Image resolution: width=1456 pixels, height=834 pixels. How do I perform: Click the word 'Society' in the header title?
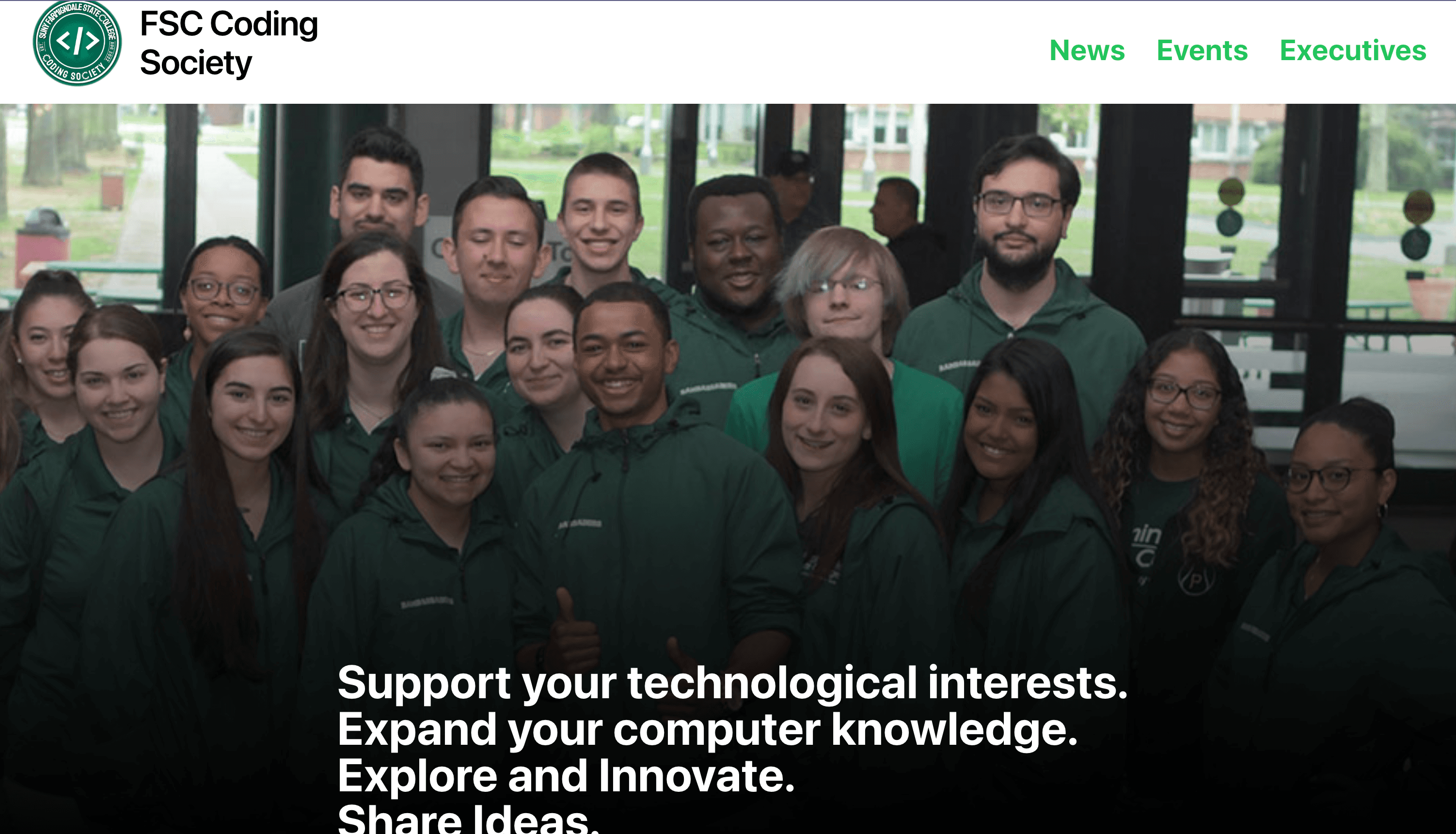[196, 63]
